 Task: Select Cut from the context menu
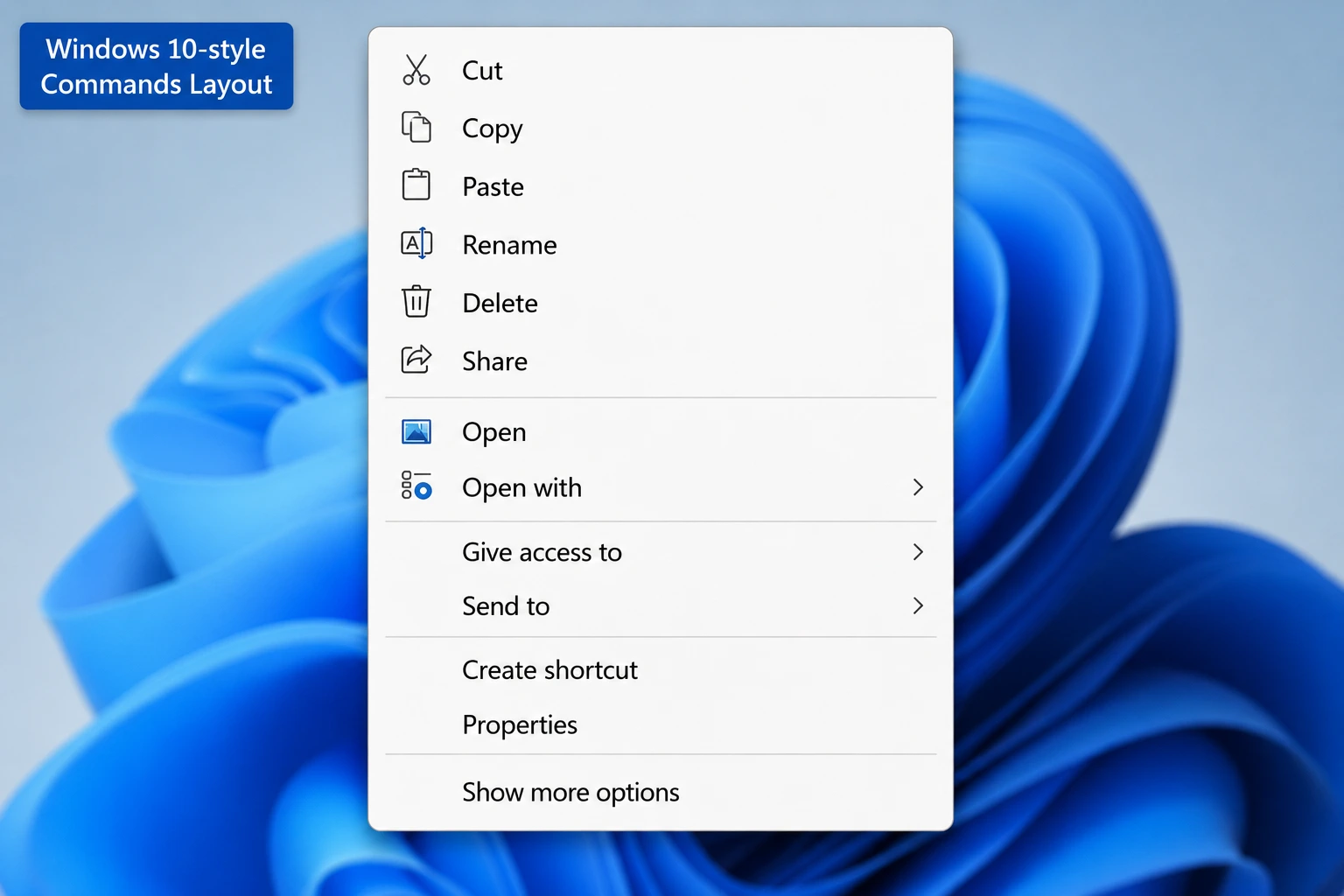click(x=661, y=70)
